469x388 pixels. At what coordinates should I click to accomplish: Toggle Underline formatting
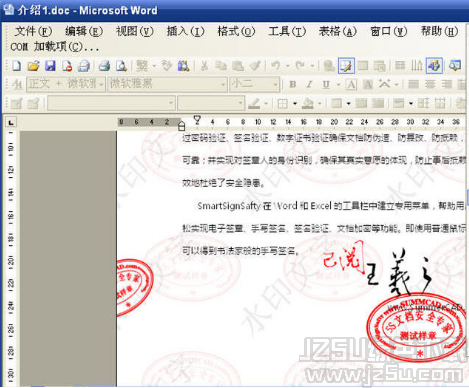[326, 84]
